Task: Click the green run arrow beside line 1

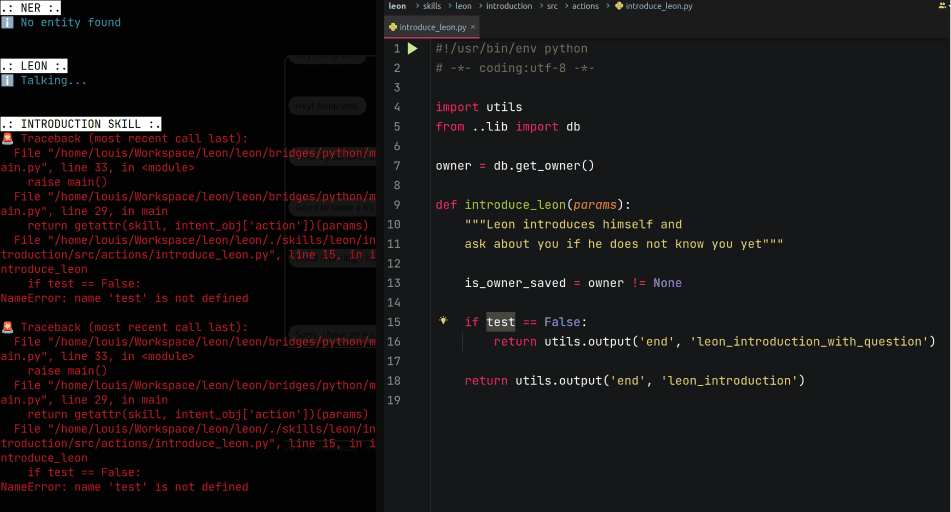Action: click(412, 49)
